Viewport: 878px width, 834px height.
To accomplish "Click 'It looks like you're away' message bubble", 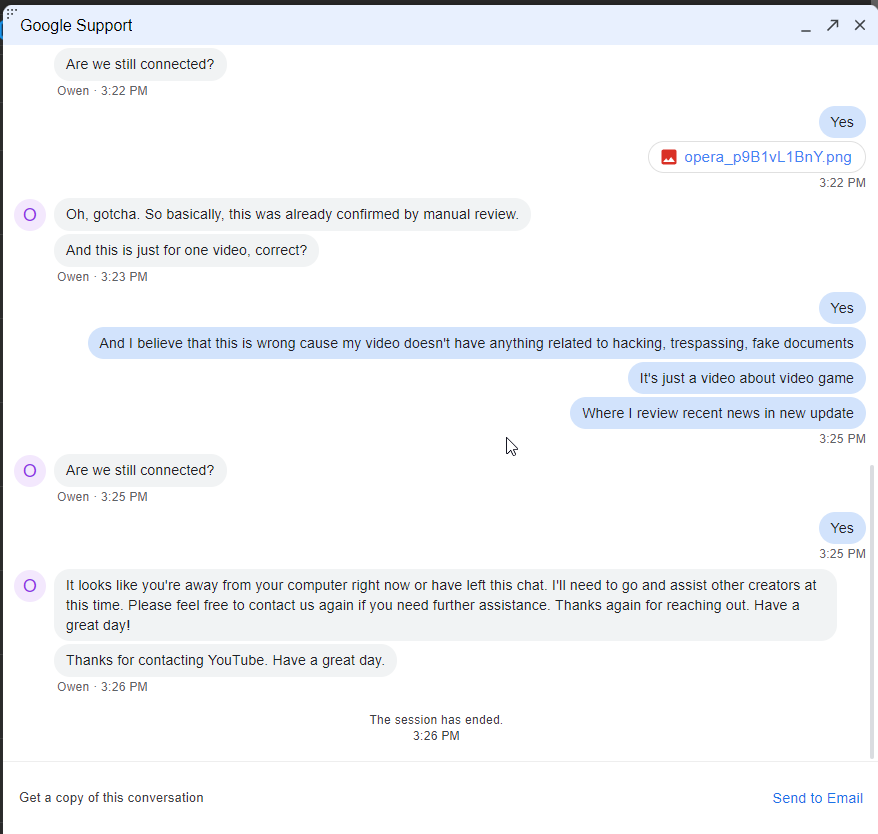I will point(445,605).
